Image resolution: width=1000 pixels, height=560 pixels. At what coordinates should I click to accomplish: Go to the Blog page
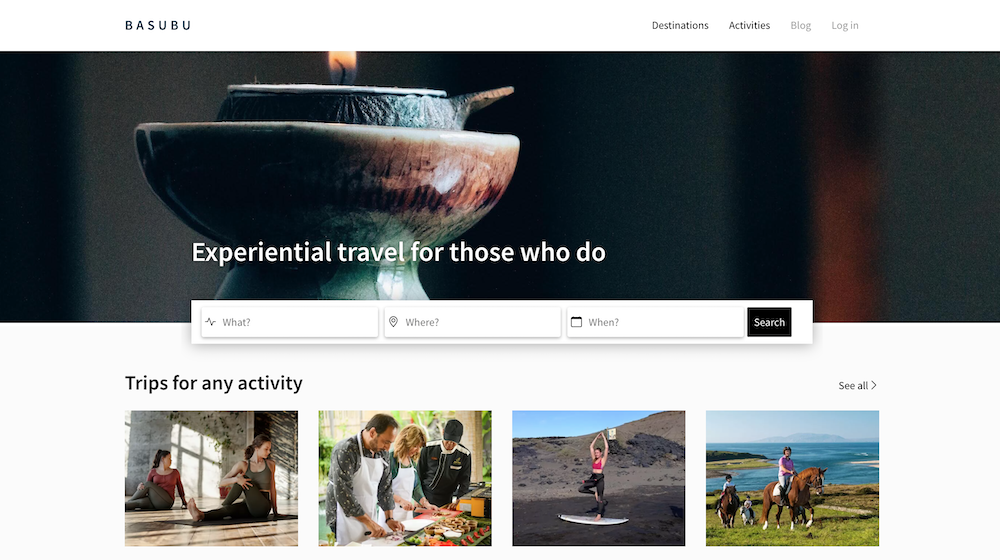[800, 26]
